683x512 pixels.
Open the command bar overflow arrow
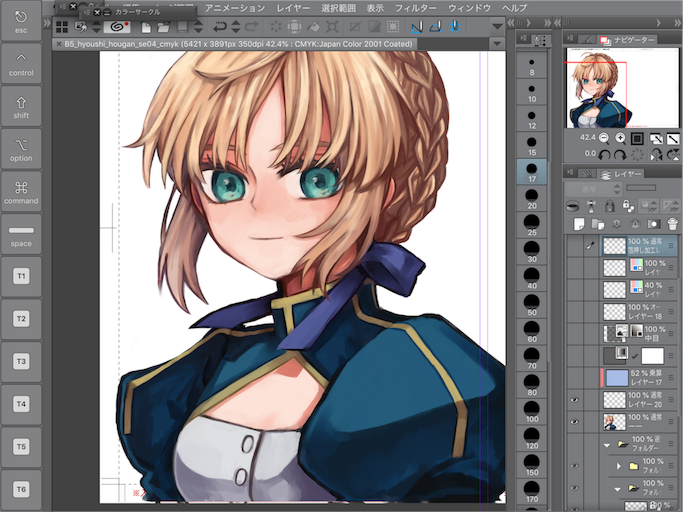pos(497,27)
